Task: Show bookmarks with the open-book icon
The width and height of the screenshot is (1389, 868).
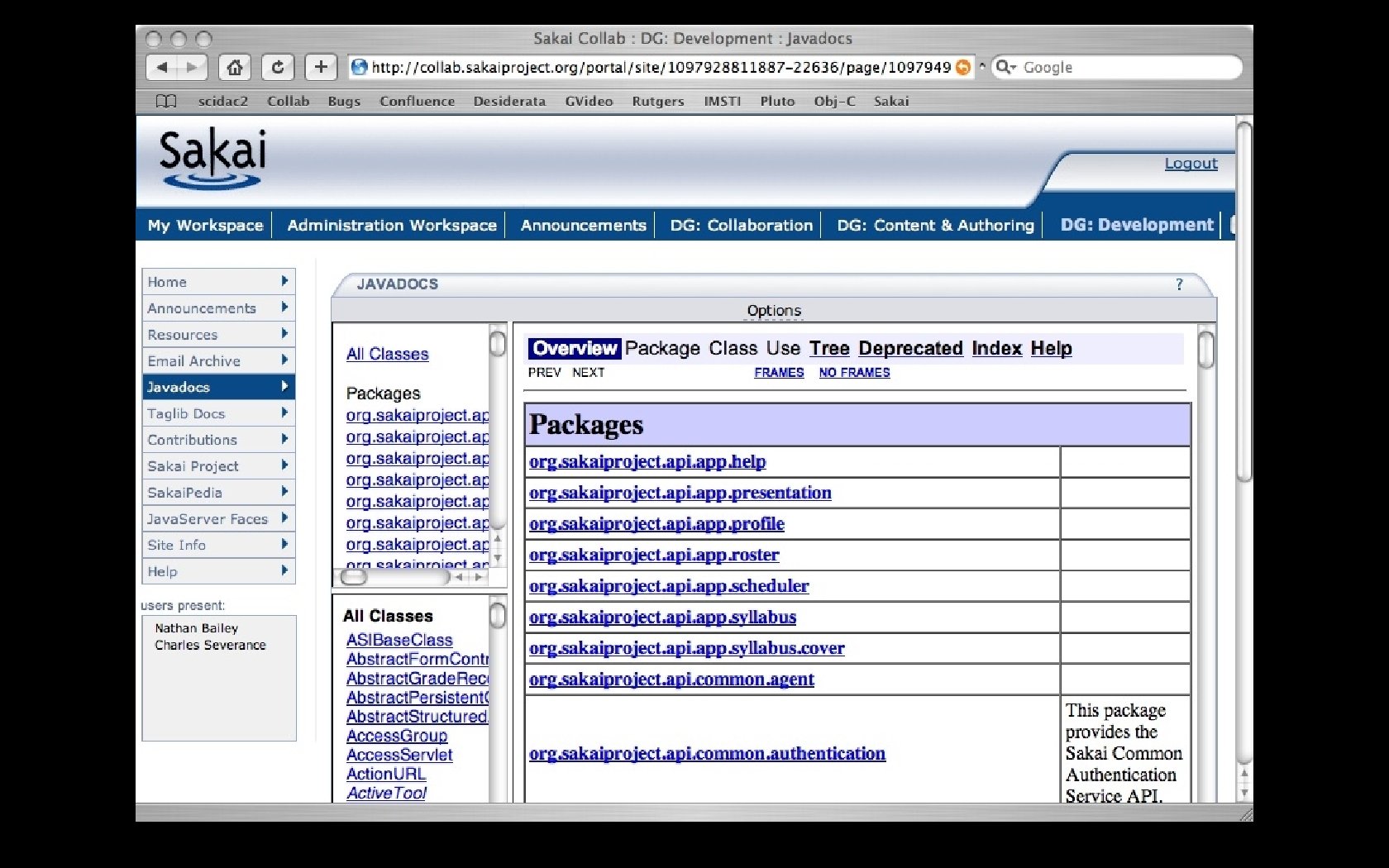Action: (x=166, y=101)
